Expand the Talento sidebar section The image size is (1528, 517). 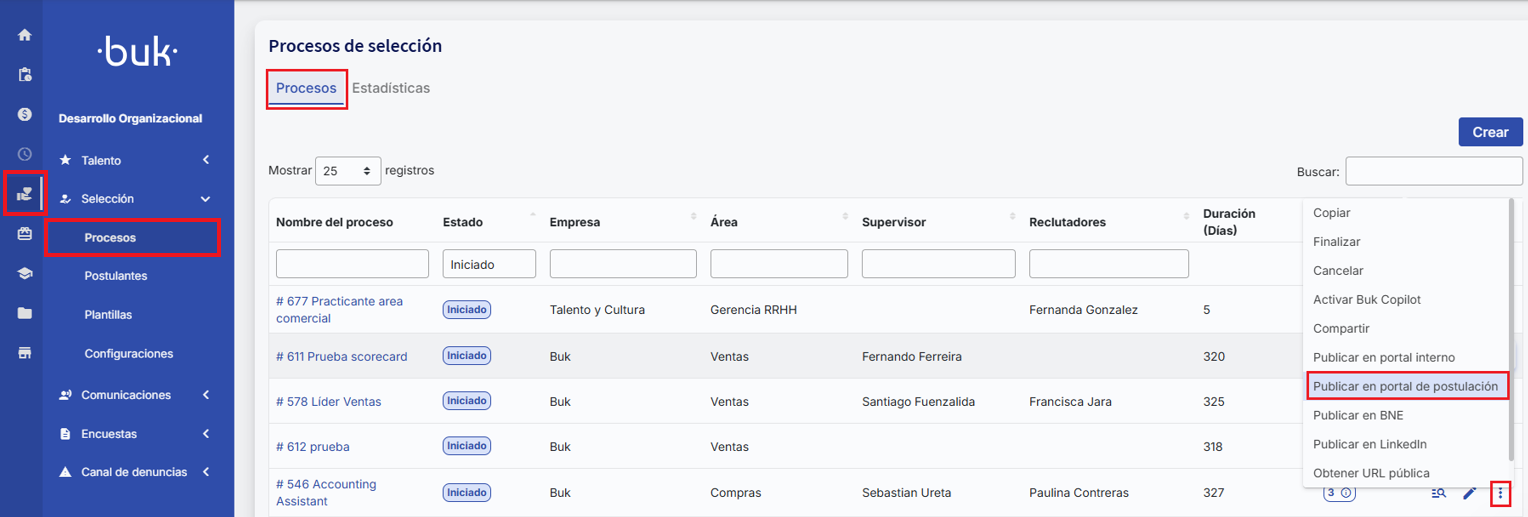pyautogui.click(x=135, y=160)
